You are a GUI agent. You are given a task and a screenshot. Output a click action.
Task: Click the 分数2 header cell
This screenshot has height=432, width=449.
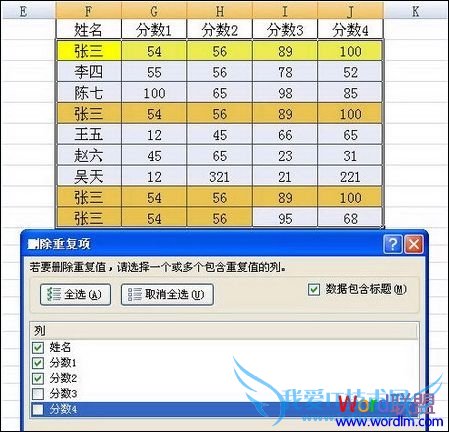coord(220,30)
